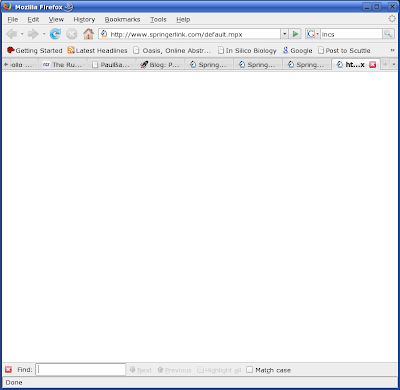Click the Stop loading button
Viewport: 400px width, 390px height.
(71, 34)
